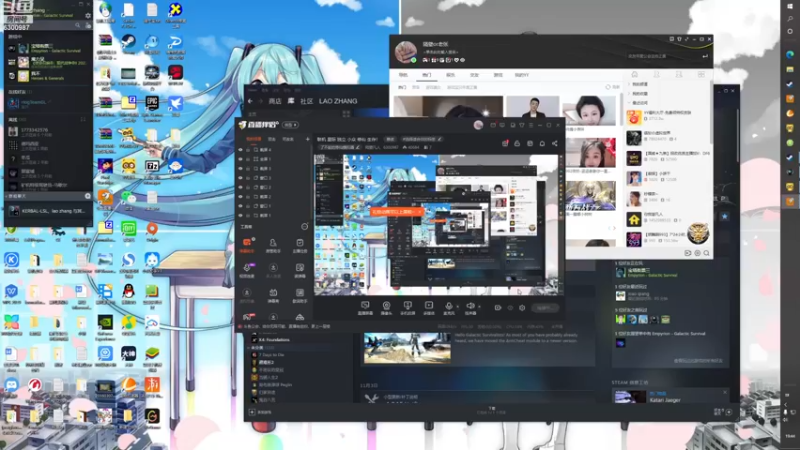Screen dimensions: 800x450
Task: Toggle visibility of source 截屏 3
Action: pos(240,168)
